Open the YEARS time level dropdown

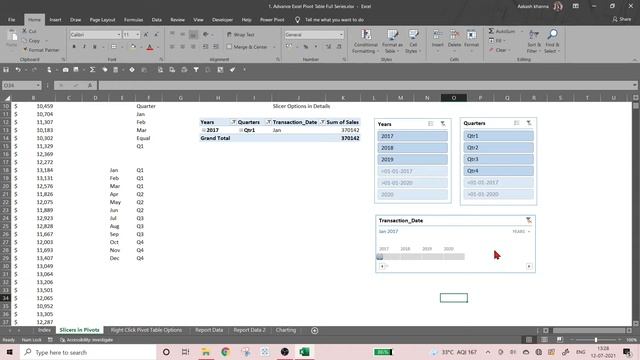521,231
